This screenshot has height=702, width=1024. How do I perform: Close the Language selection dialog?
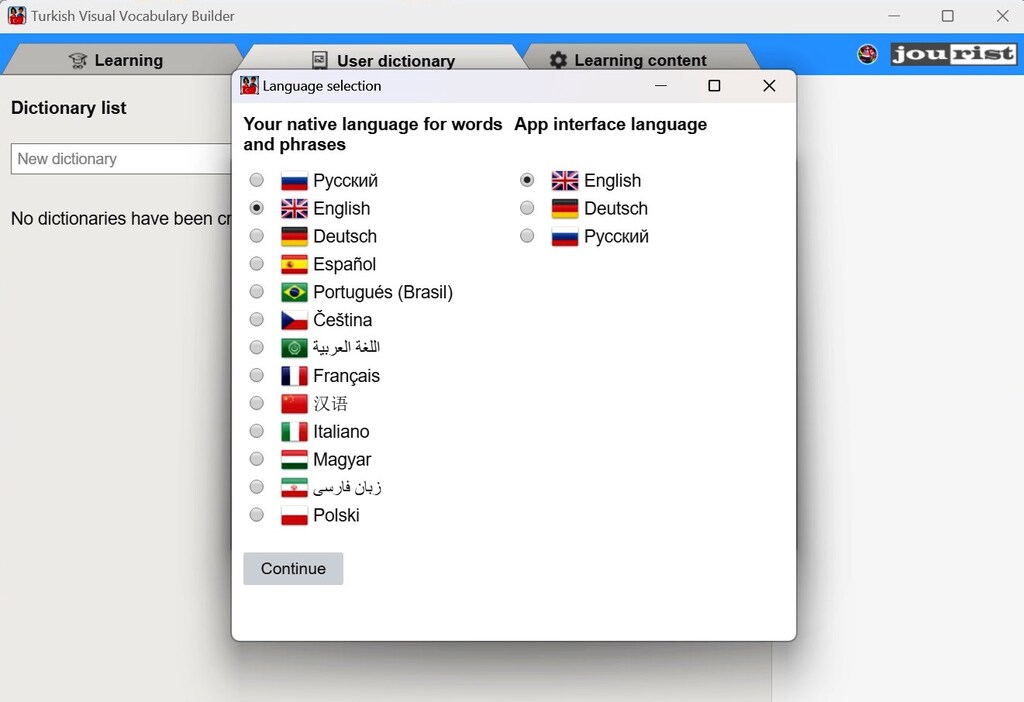coord(769,86)
